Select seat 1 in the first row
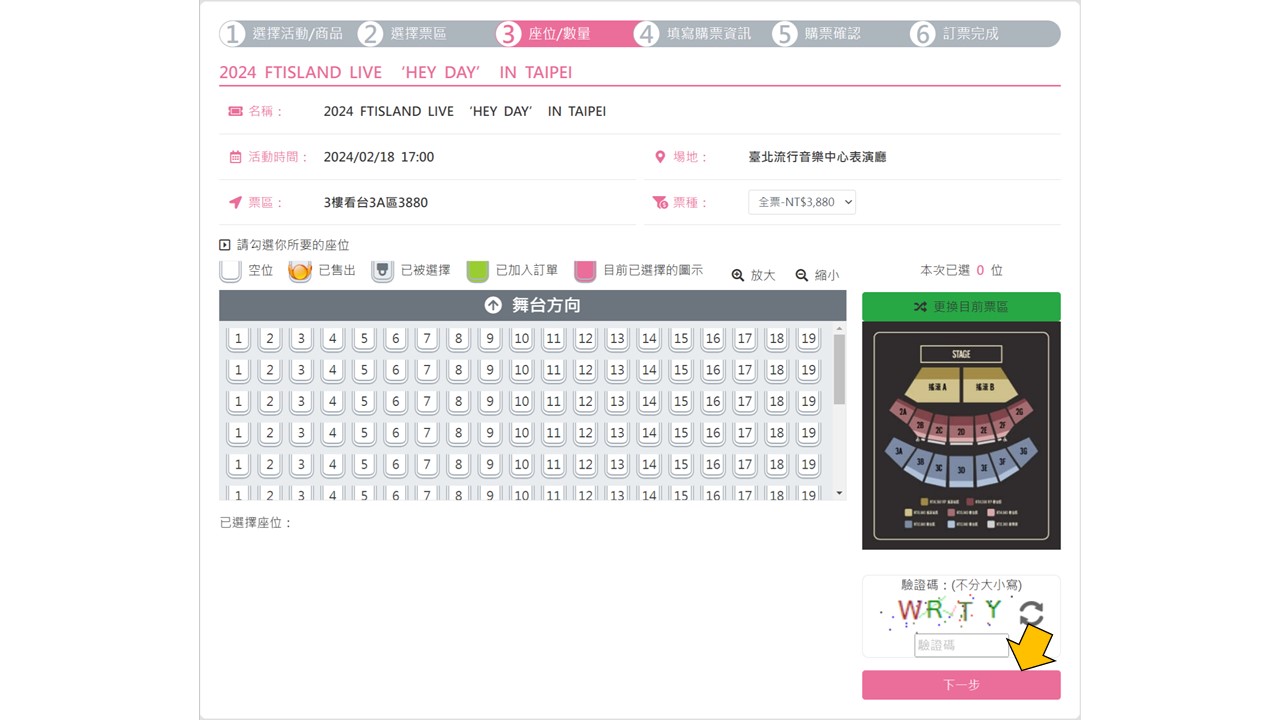Viewport: 1280px width, 720px height. pyautogui.click(x=238, y=339)
